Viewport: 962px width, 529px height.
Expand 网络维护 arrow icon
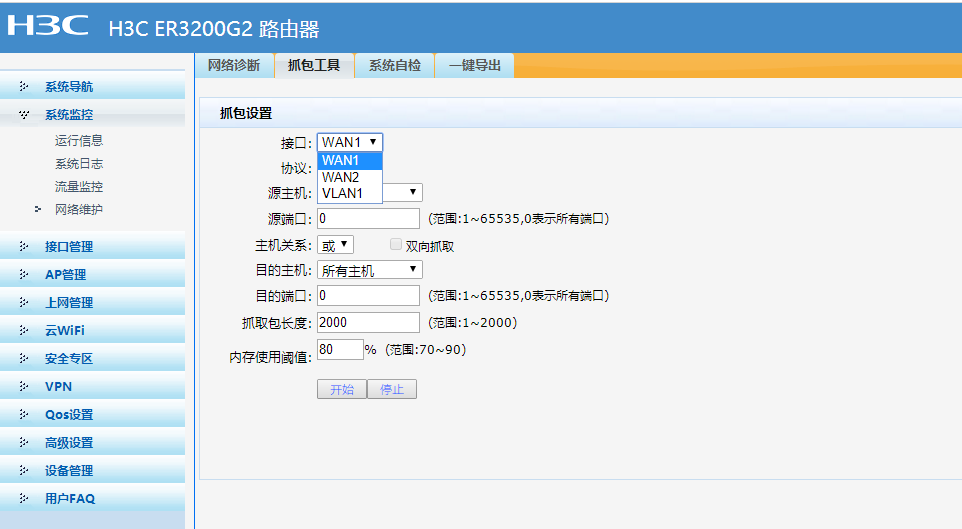38,209
